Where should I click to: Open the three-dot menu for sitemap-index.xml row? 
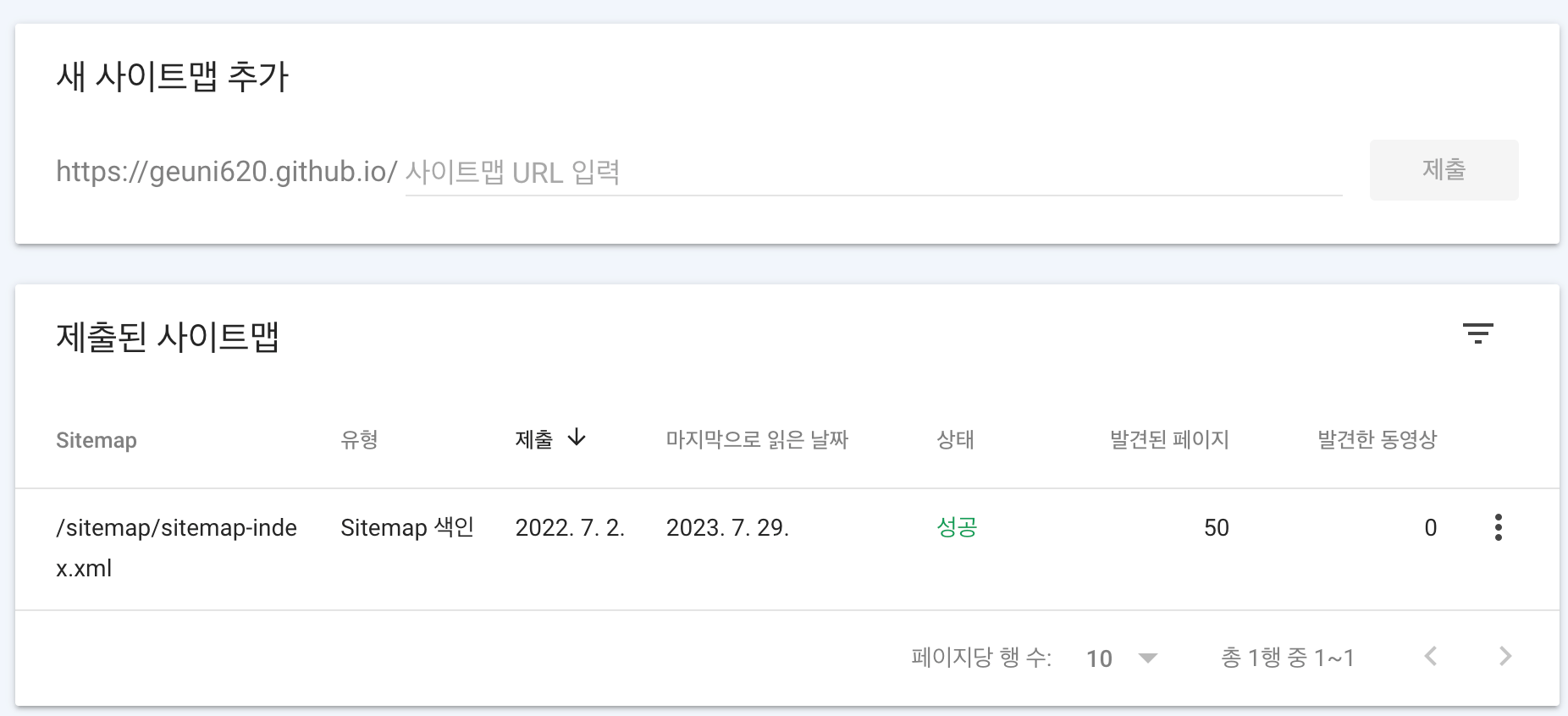[x=1499, y=527]
